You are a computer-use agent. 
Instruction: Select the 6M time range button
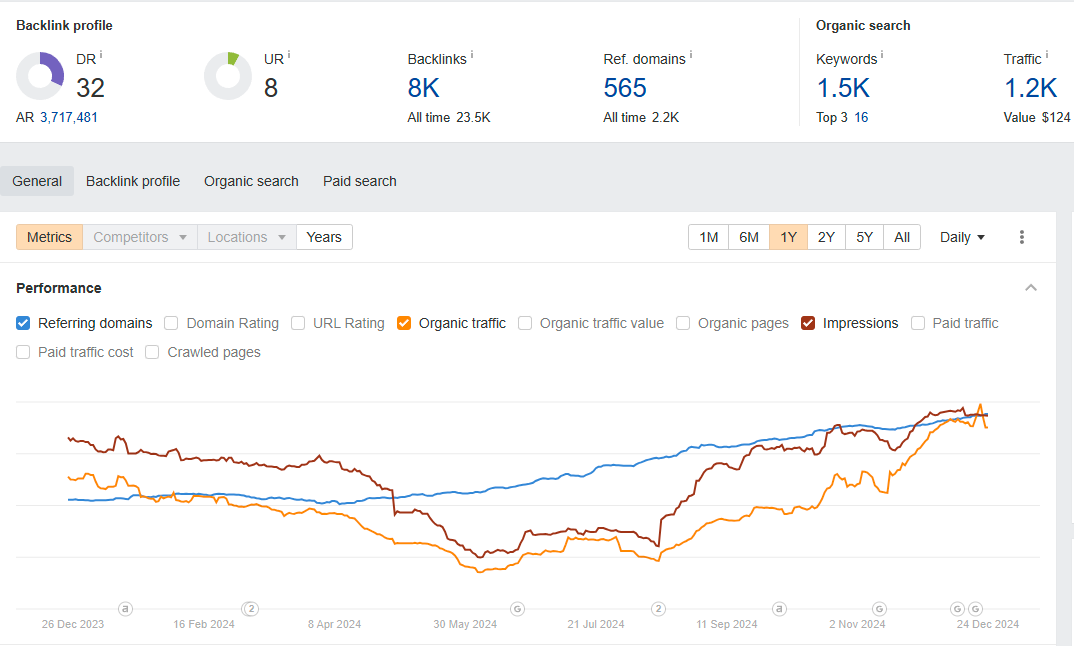coord(748,237)
